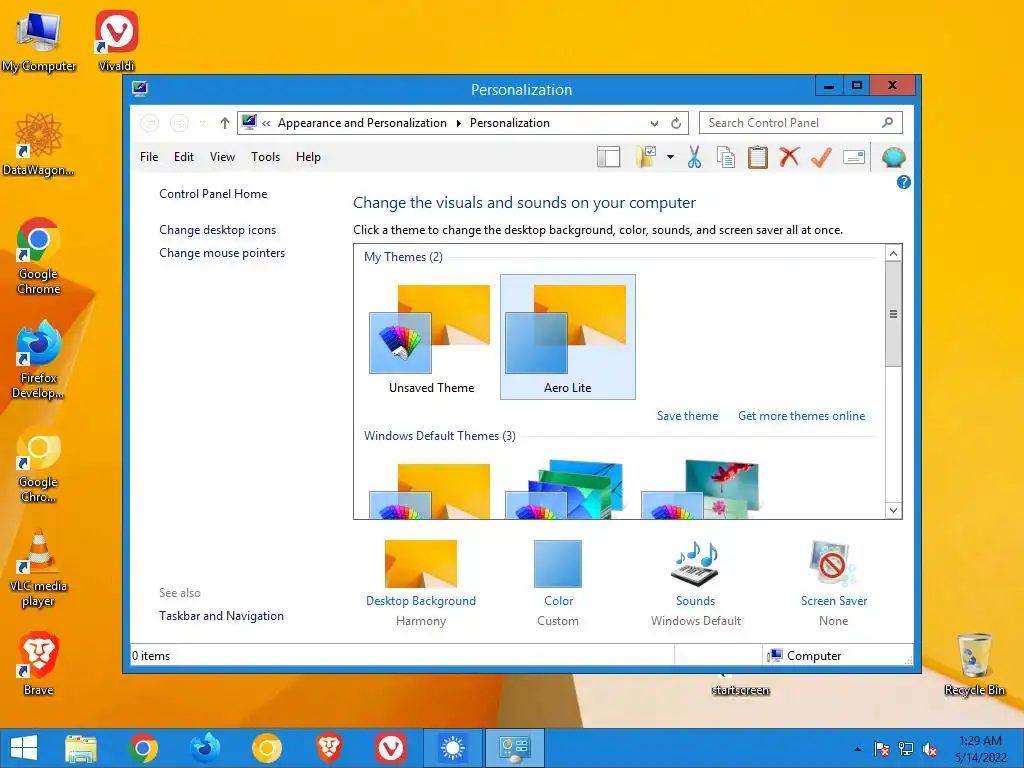This screenshot has width=1024, height=768.
Task: Go to Control Panel Home
Action: (213, 194)
